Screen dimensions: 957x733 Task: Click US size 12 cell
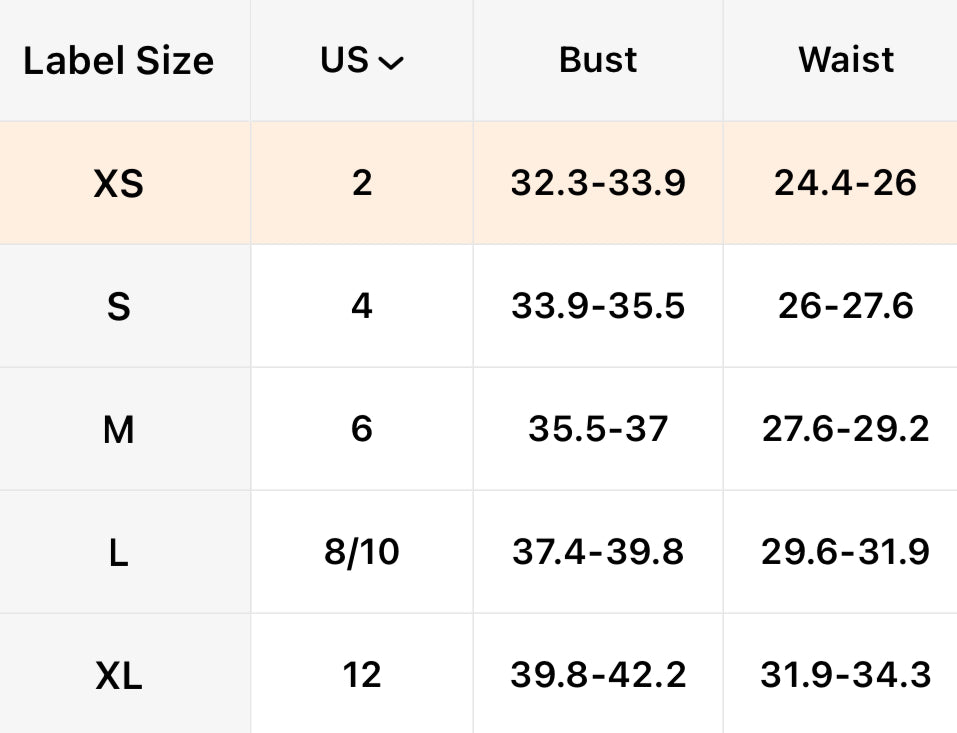pyautogui.click(x=362, y=675)
